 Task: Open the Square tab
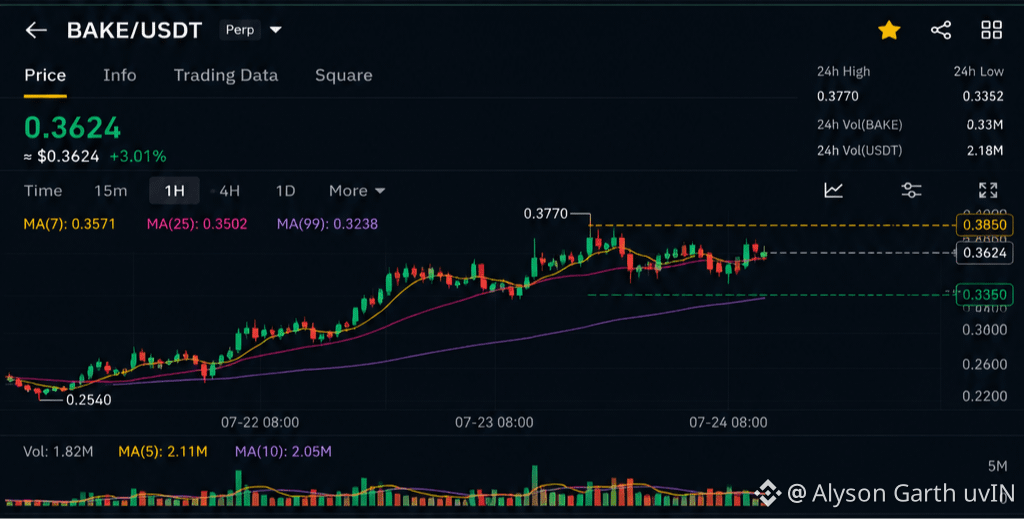pos(344,75)
